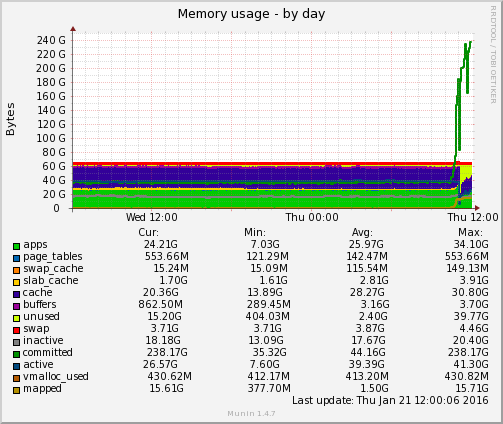Viewport: 503px width, 424px height.
Task: Click the gray inactive legend swatch
Action: pyautogui.click(x=16, y=342)
